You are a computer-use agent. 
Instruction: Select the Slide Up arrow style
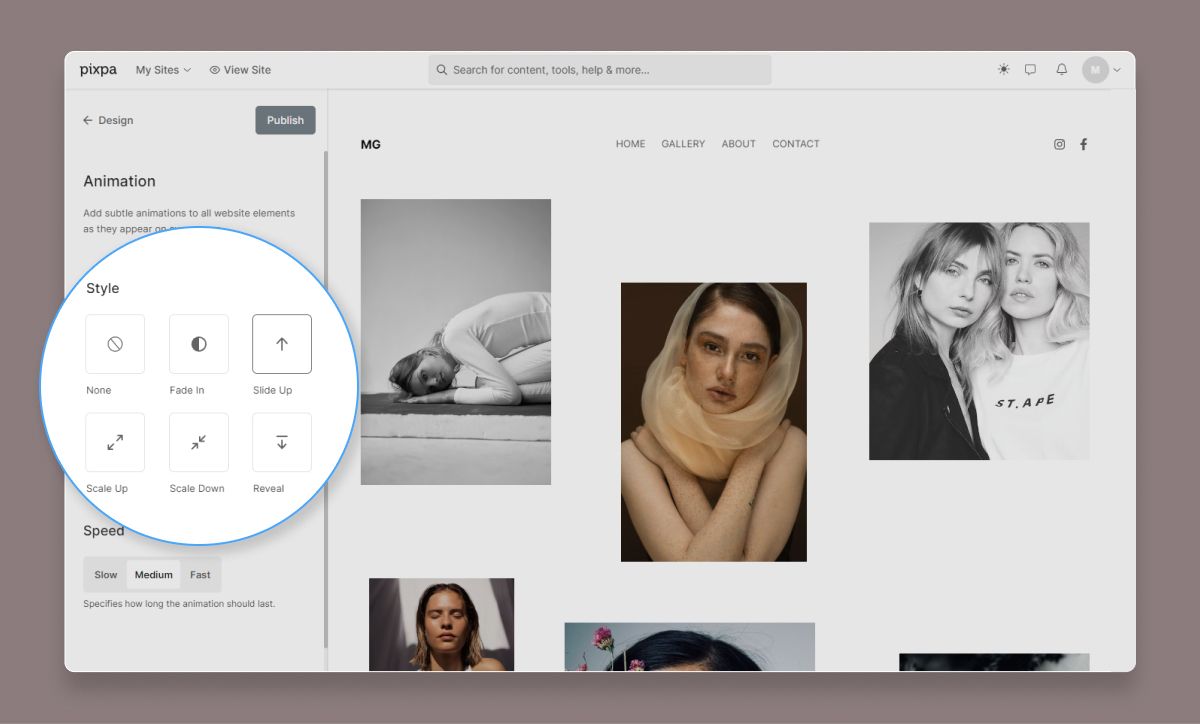tap(282, 344)
